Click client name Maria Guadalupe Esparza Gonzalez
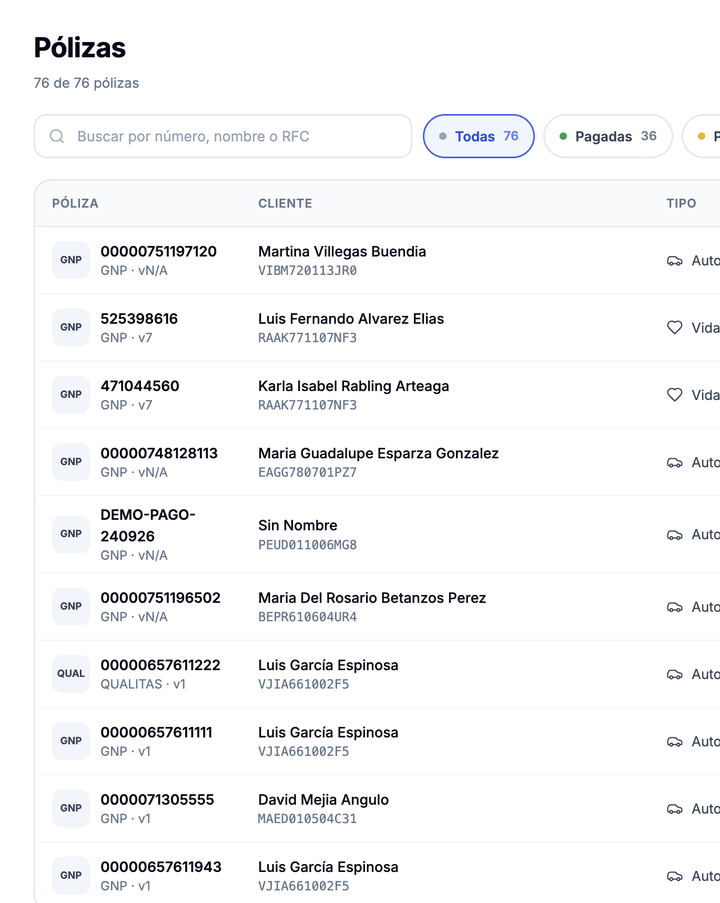 pyautogui.click(x=378, y=454)
